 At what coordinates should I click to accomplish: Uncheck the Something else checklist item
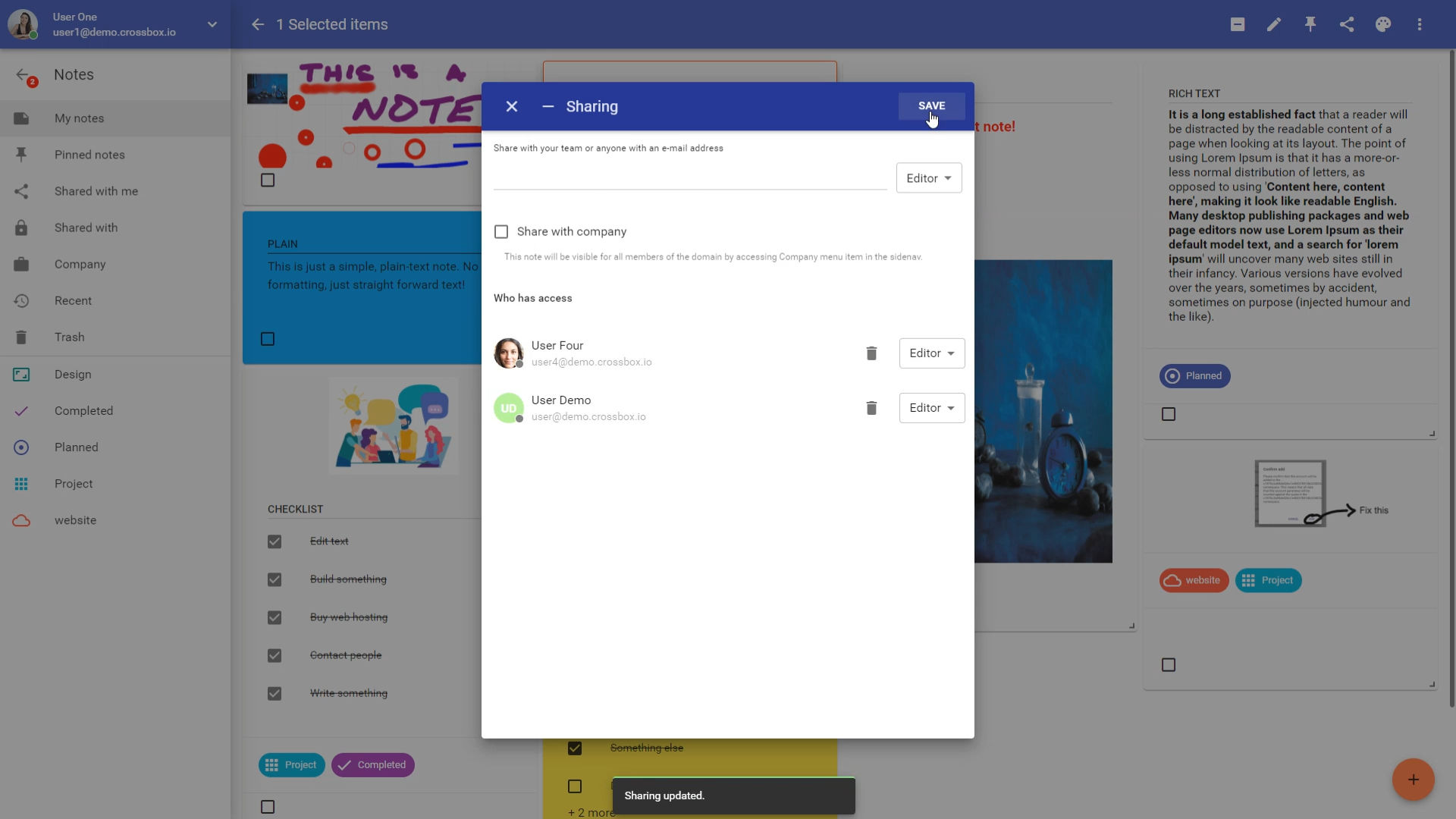(575, 748)
